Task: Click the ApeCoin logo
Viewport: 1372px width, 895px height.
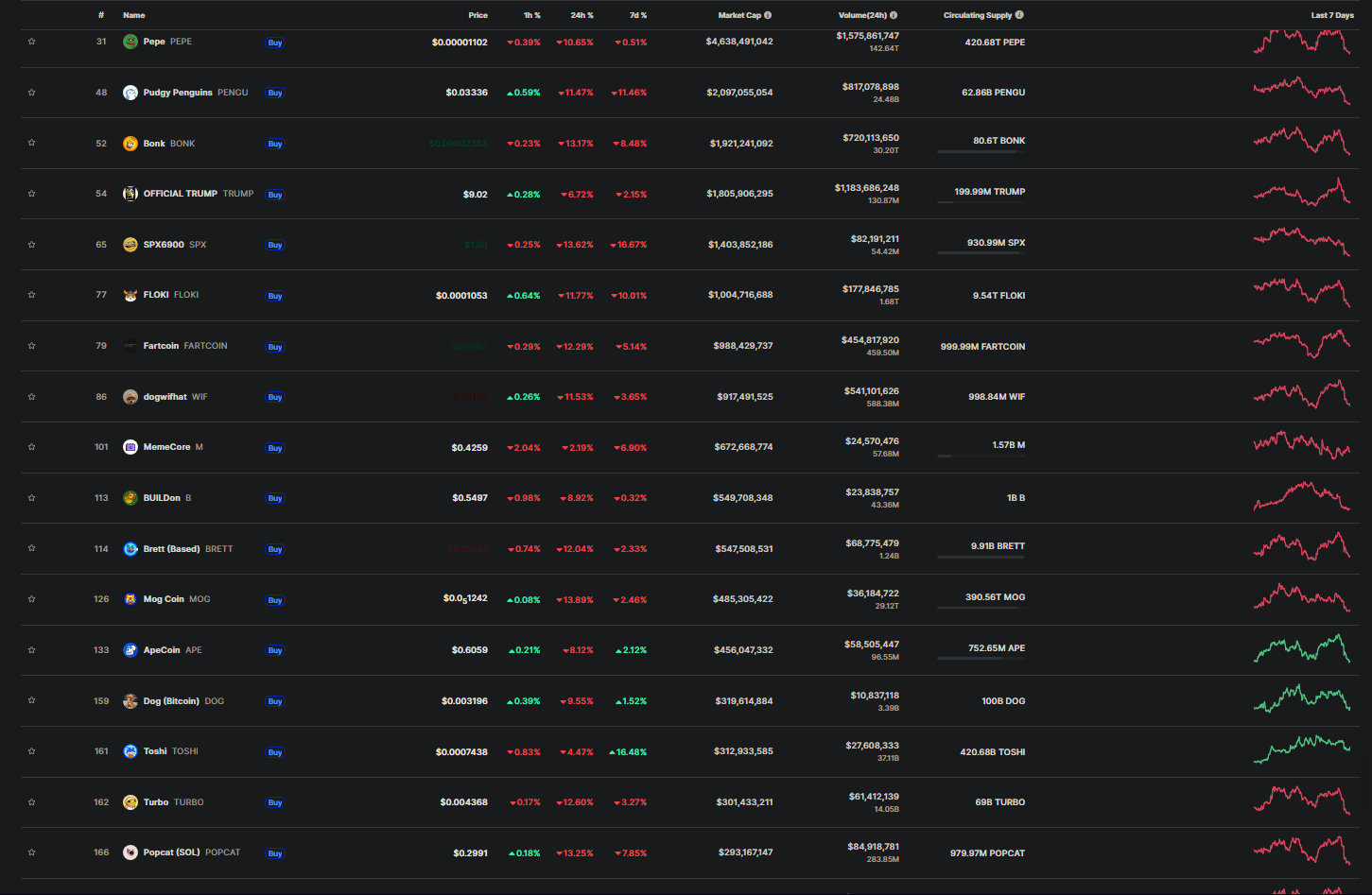Action: tap(130, 650)
